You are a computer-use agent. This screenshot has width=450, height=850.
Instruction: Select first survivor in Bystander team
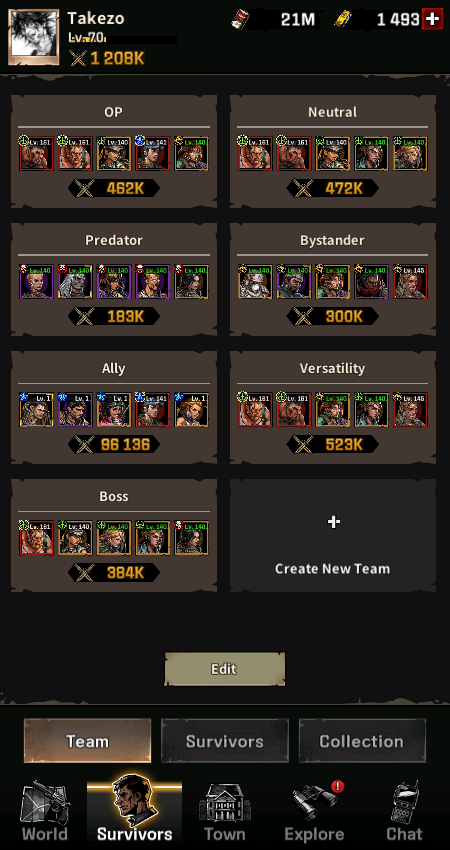[x=255, y=282]
